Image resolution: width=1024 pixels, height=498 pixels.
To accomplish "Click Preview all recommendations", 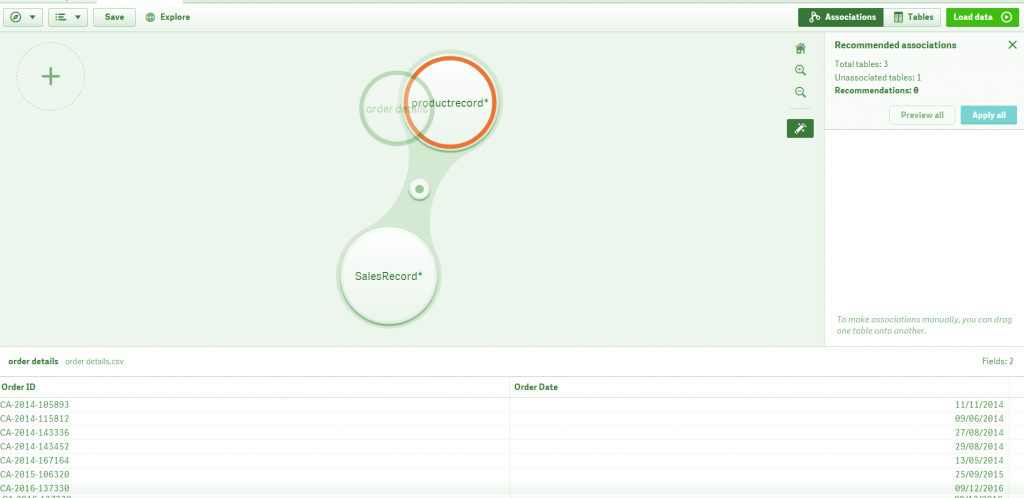I will [x=922, y=115].
